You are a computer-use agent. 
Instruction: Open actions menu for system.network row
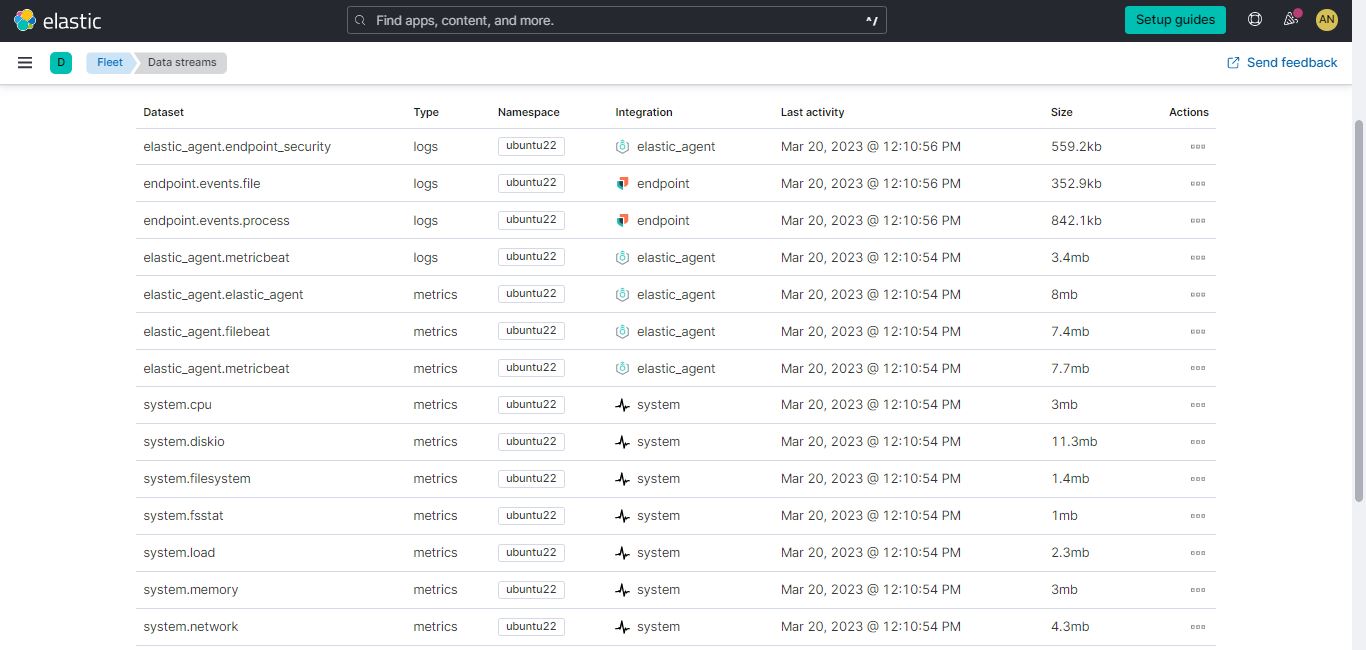1198,626
